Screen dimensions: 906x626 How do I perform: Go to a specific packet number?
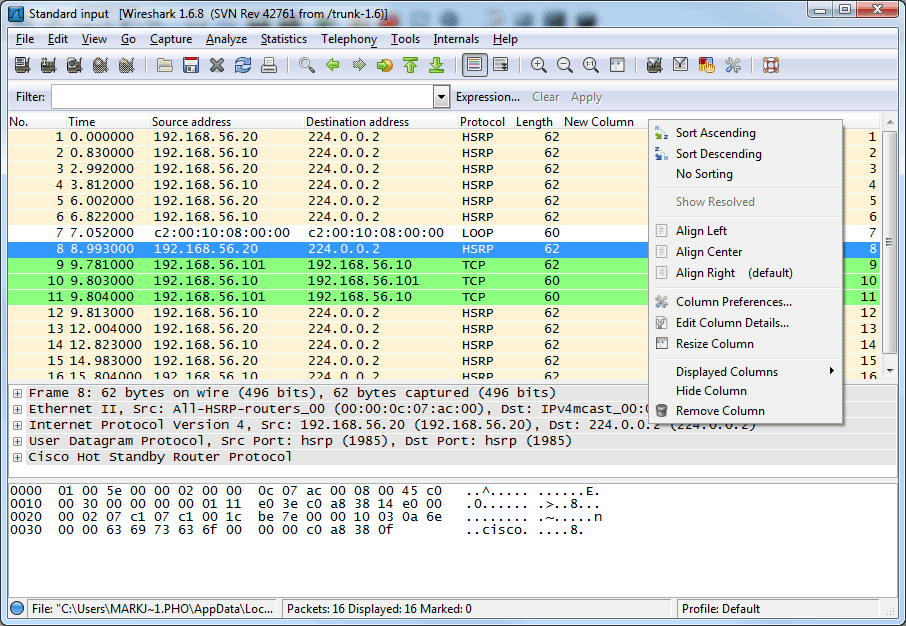coord(385,65)
